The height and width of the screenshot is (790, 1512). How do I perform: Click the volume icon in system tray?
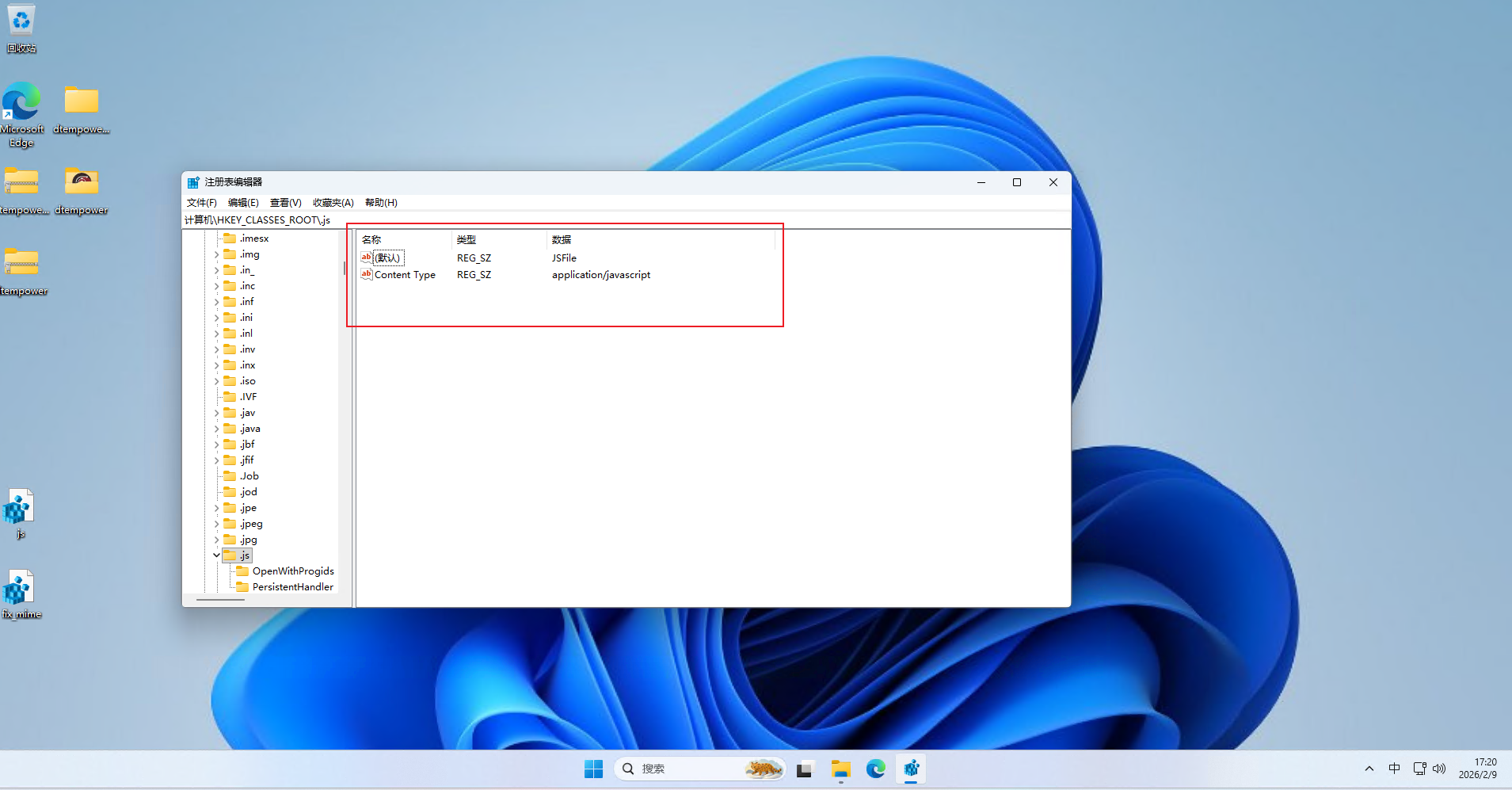pos(1439,769)
